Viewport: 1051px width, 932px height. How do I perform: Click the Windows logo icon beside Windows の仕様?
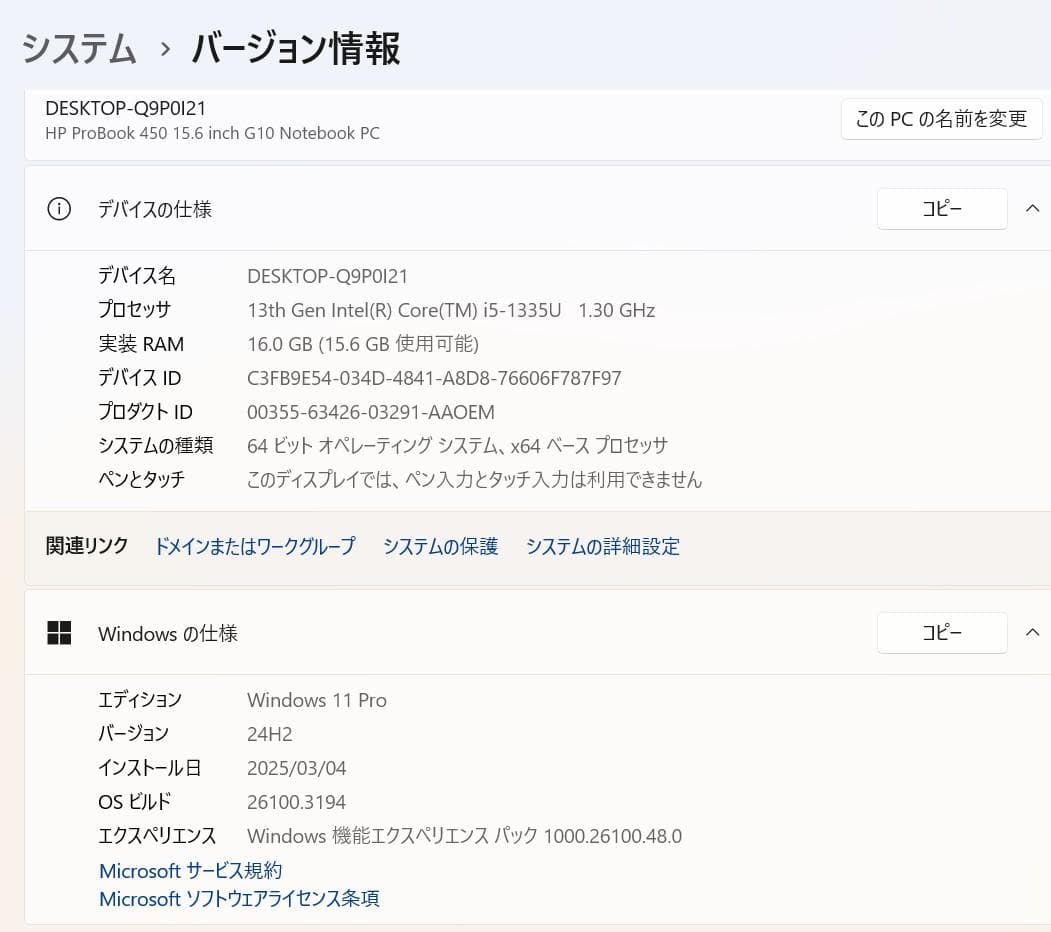tap(59, 633)
